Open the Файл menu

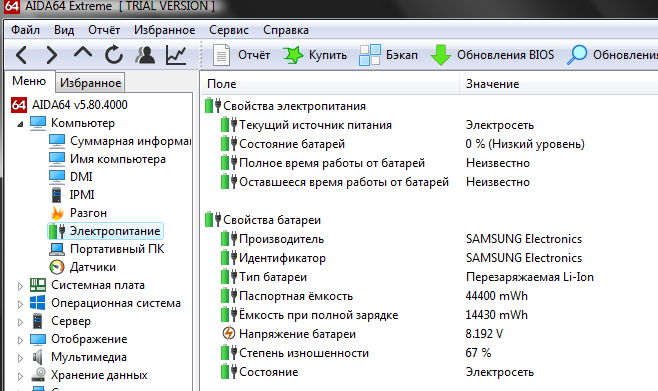(25, 30)
